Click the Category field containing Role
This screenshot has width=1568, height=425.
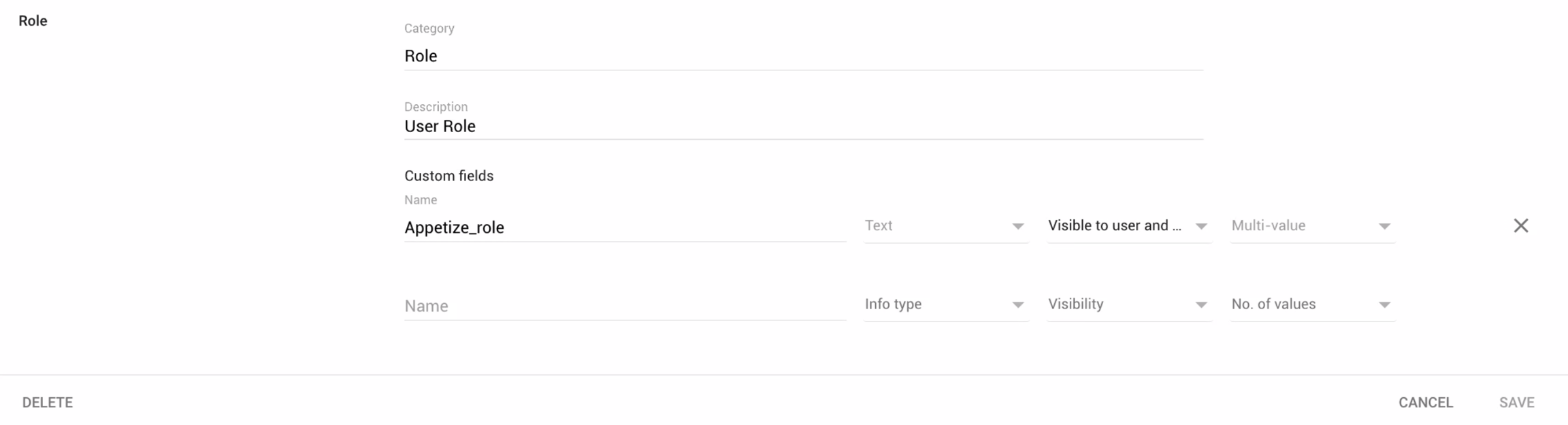pos(803,56)
